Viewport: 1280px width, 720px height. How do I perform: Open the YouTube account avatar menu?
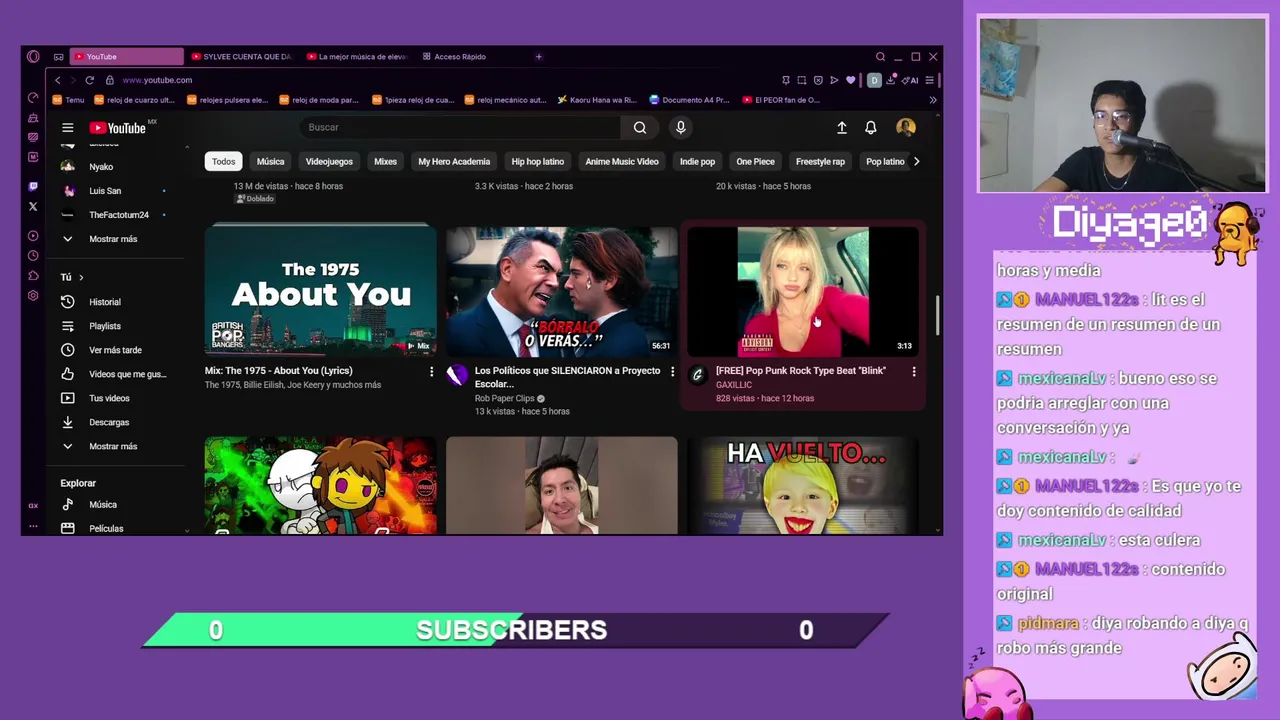point(906,127)
